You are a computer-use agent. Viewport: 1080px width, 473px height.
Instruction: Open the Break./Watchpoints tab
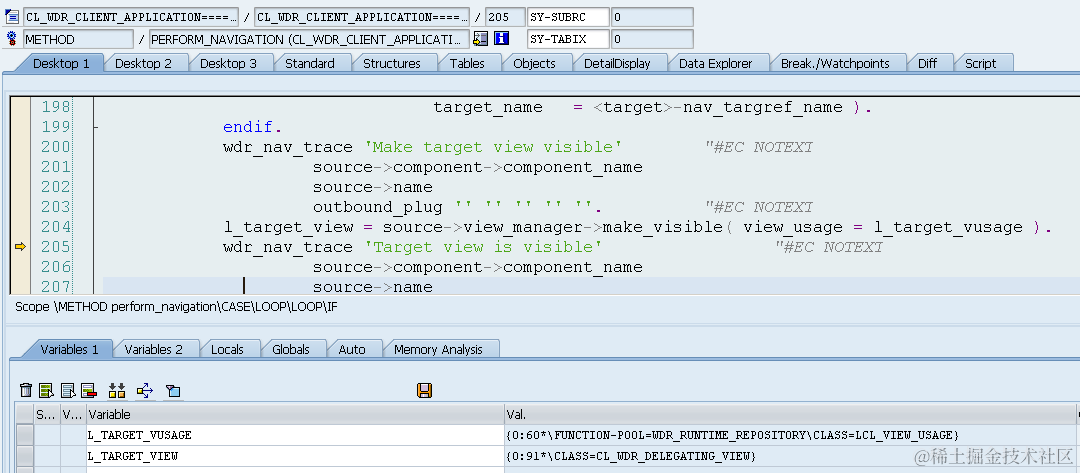tap(835, 63)
